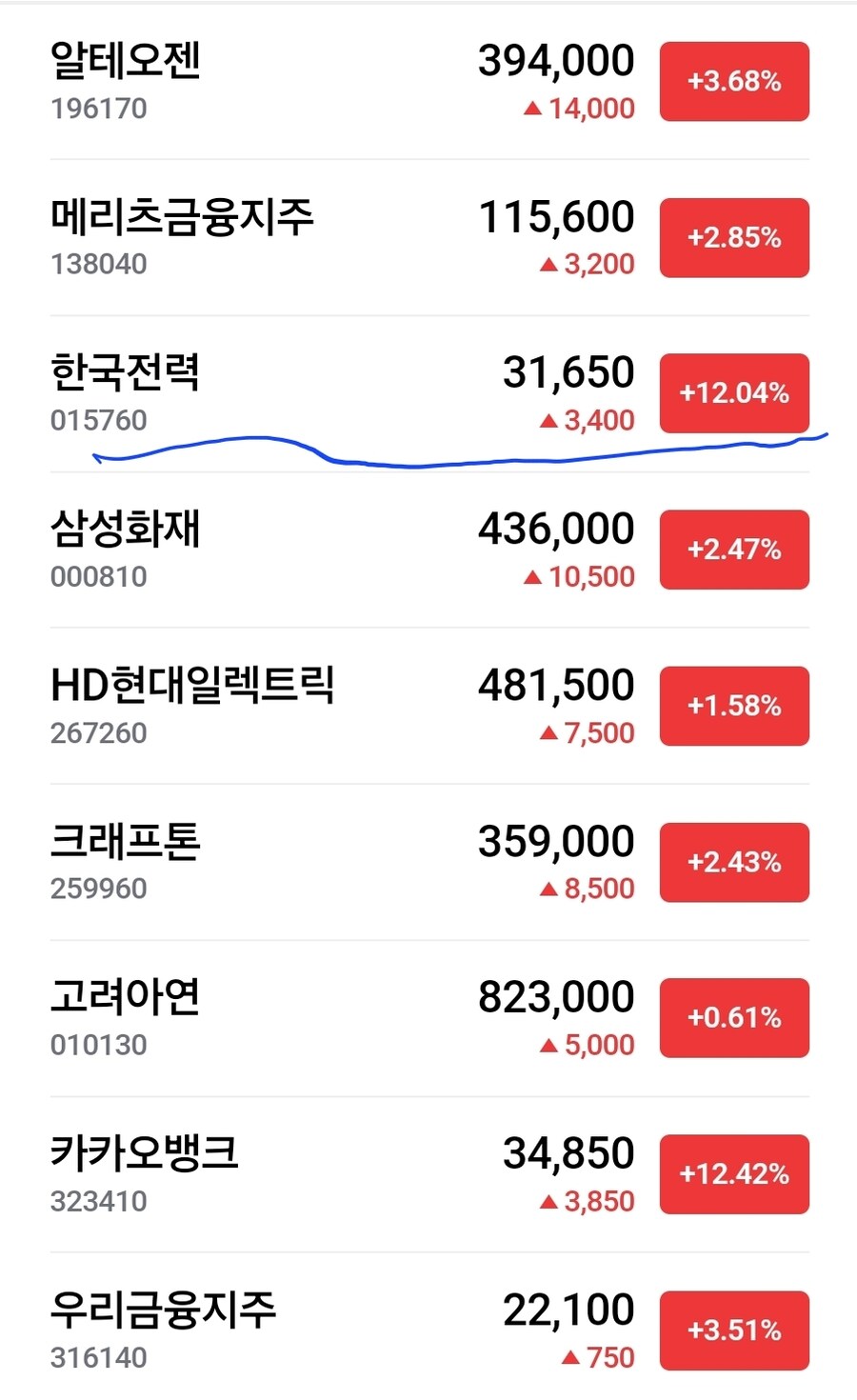Screen dimensions: 857x1400
Task: Open the 메리츠금융지주 stock entry
Action: (x=182, y=217)
